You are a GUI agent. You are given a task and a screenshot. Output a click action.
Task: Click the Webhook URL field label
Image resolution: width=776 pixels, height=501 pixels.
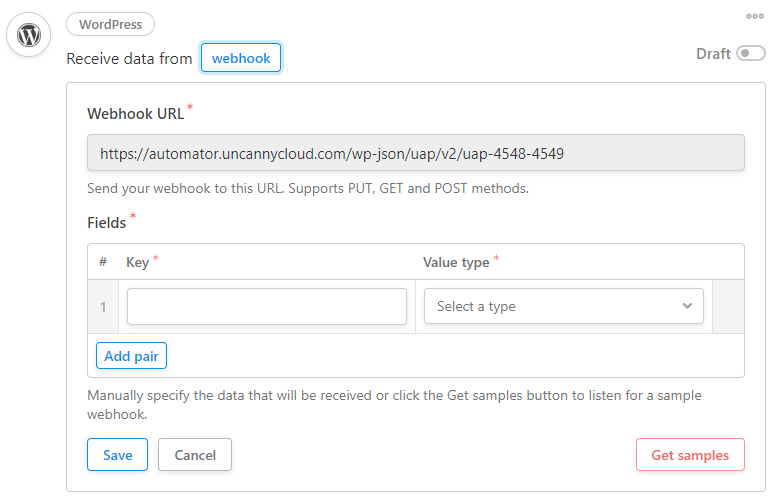136,114
